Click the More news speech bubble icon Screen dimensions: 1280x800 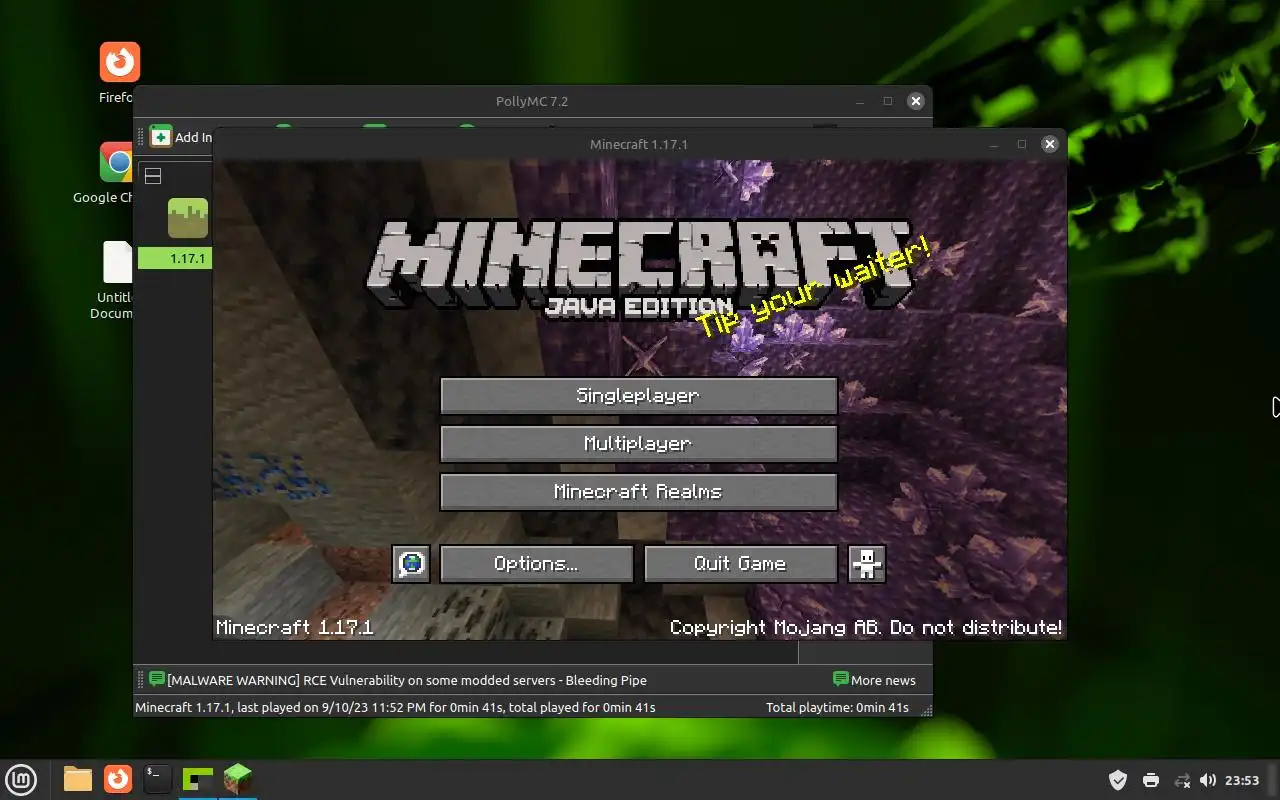pos(840,679)
